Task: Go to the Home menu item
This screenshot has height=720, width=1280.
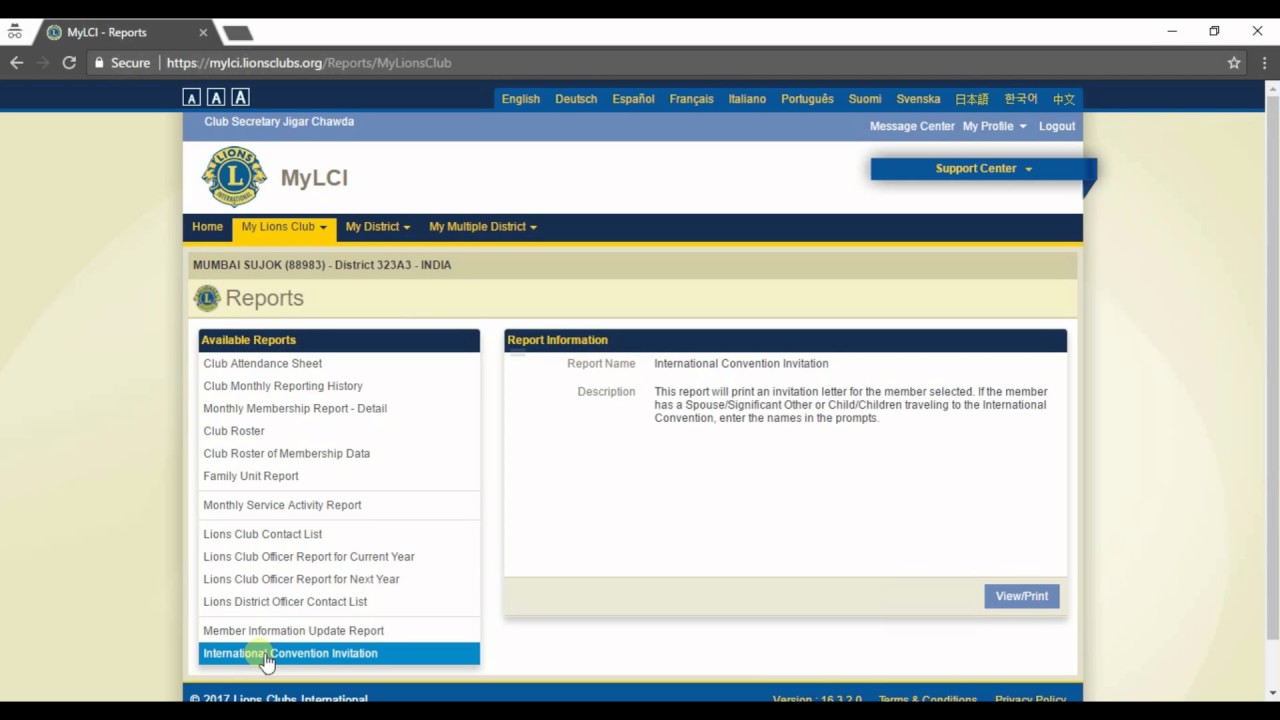Action: pyautogui.click(x=207, y=227)
